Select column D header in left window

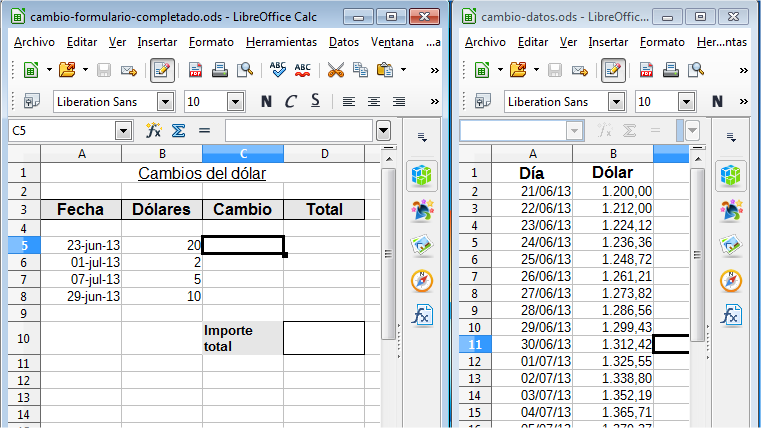[x=324, y=154]
